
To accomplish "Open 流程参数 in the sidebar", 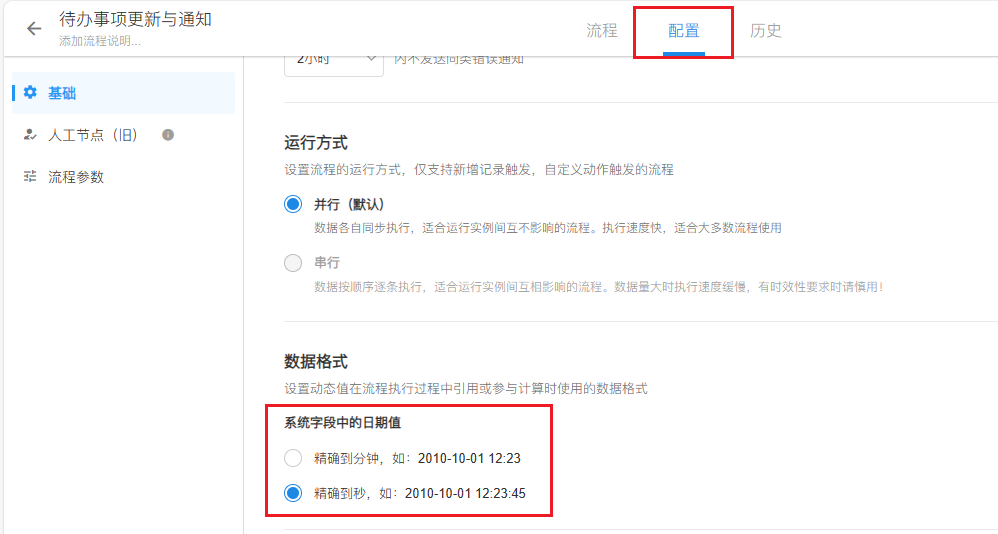I will [76, 177].
